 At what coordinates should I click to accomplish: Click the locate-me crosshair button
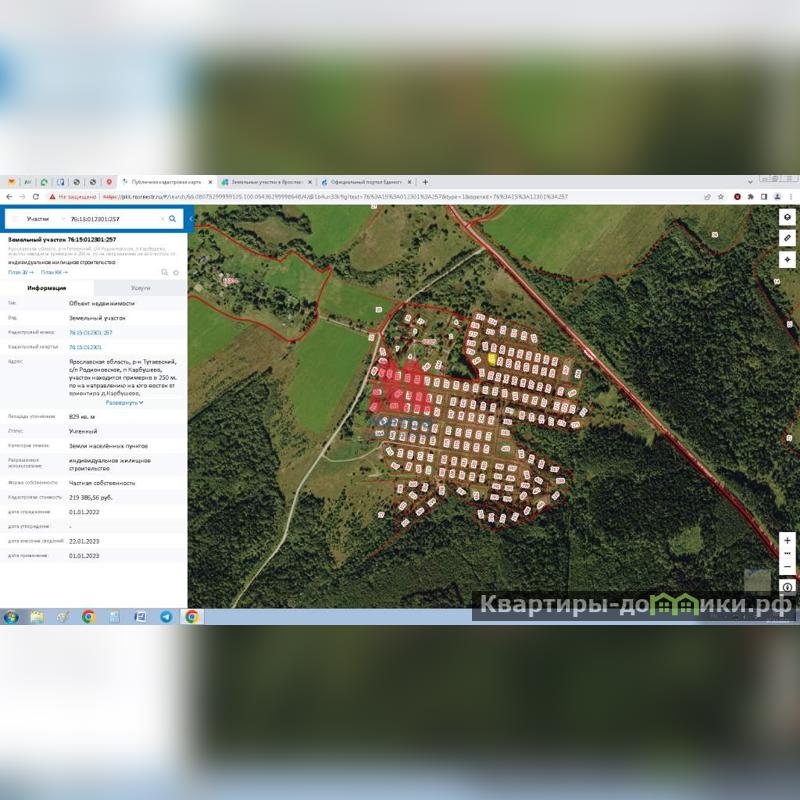[x=787, y=259]
